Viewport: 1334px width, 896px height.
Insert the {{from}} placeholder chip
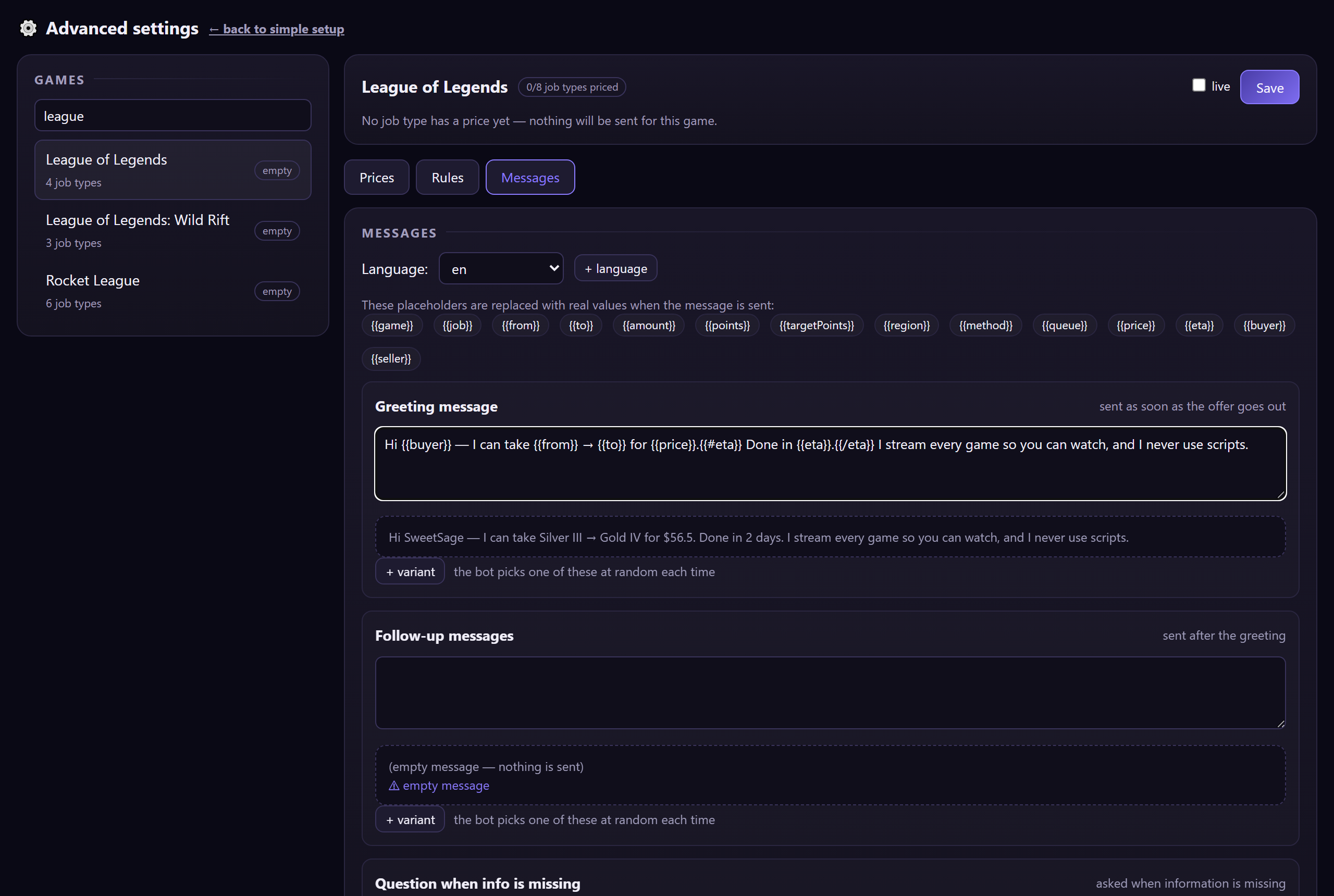520,325
